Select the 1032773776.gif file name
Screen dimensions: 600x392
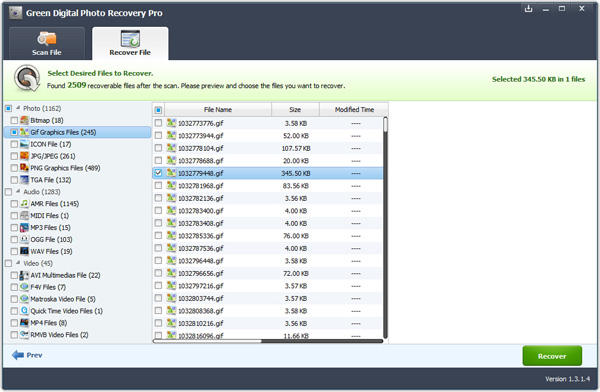(x=201, y=123)
